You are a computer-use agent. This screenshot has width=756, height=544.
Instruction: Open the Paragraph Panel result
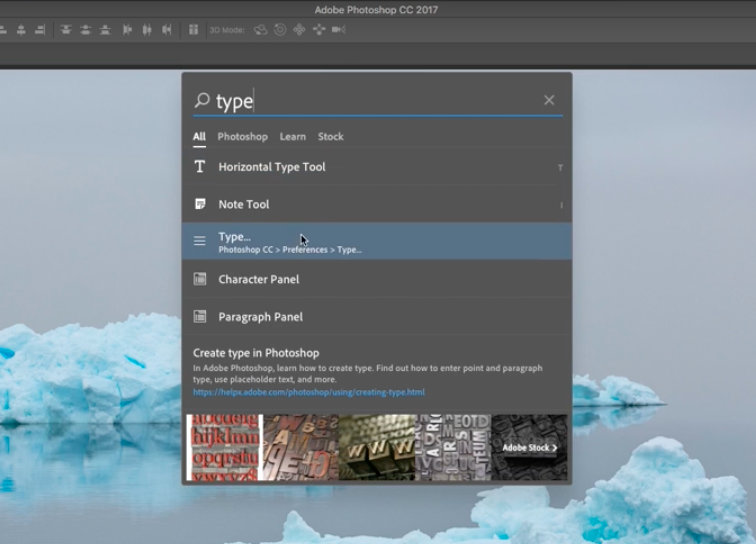point(377,316)
